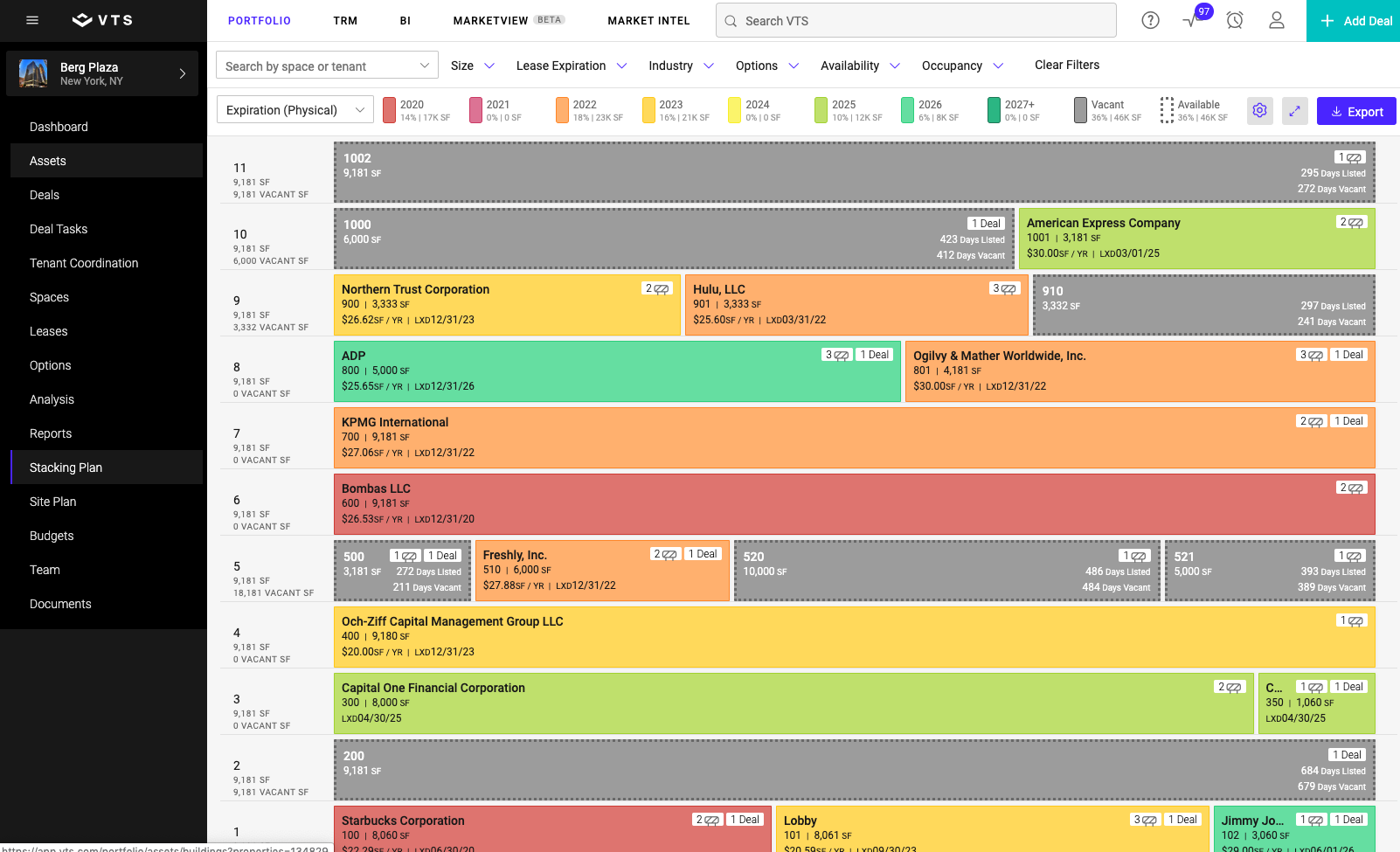This screenshot has width=1400, height=852.
Task: Open comments icon on Hulu, LLC
Action: (1005, 288)
